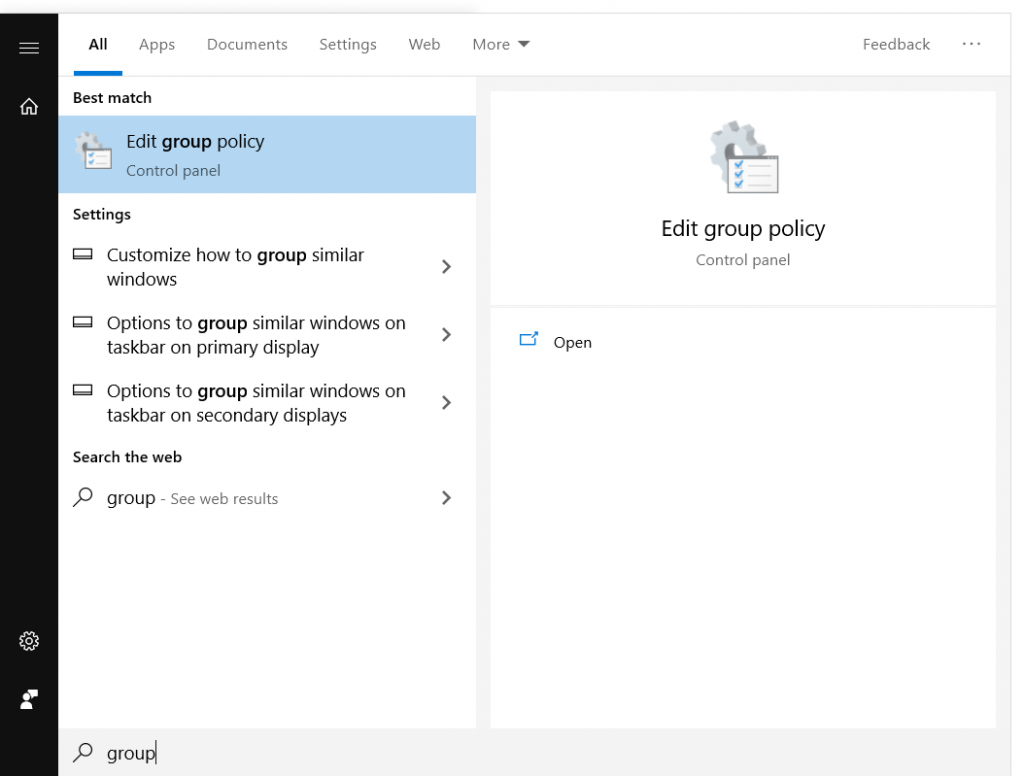
Task: Switch to the Settings tab
Action: click(347, 44)
